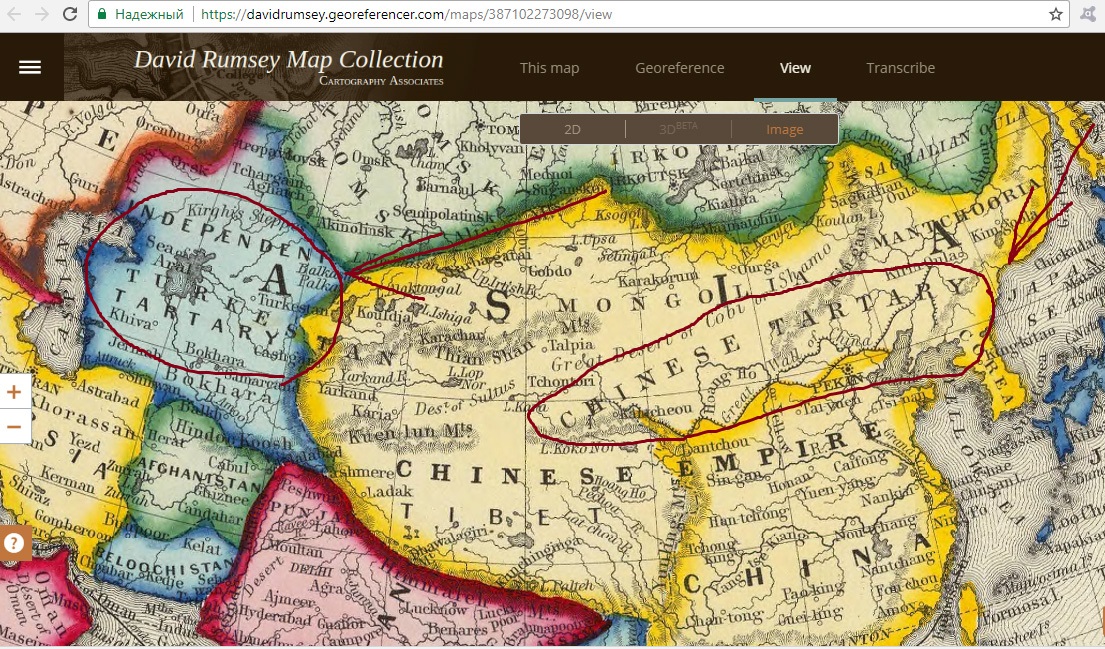This screenshot has height=649, width=1105.
Task: Zoom out of the map
Action: [14, 426]
